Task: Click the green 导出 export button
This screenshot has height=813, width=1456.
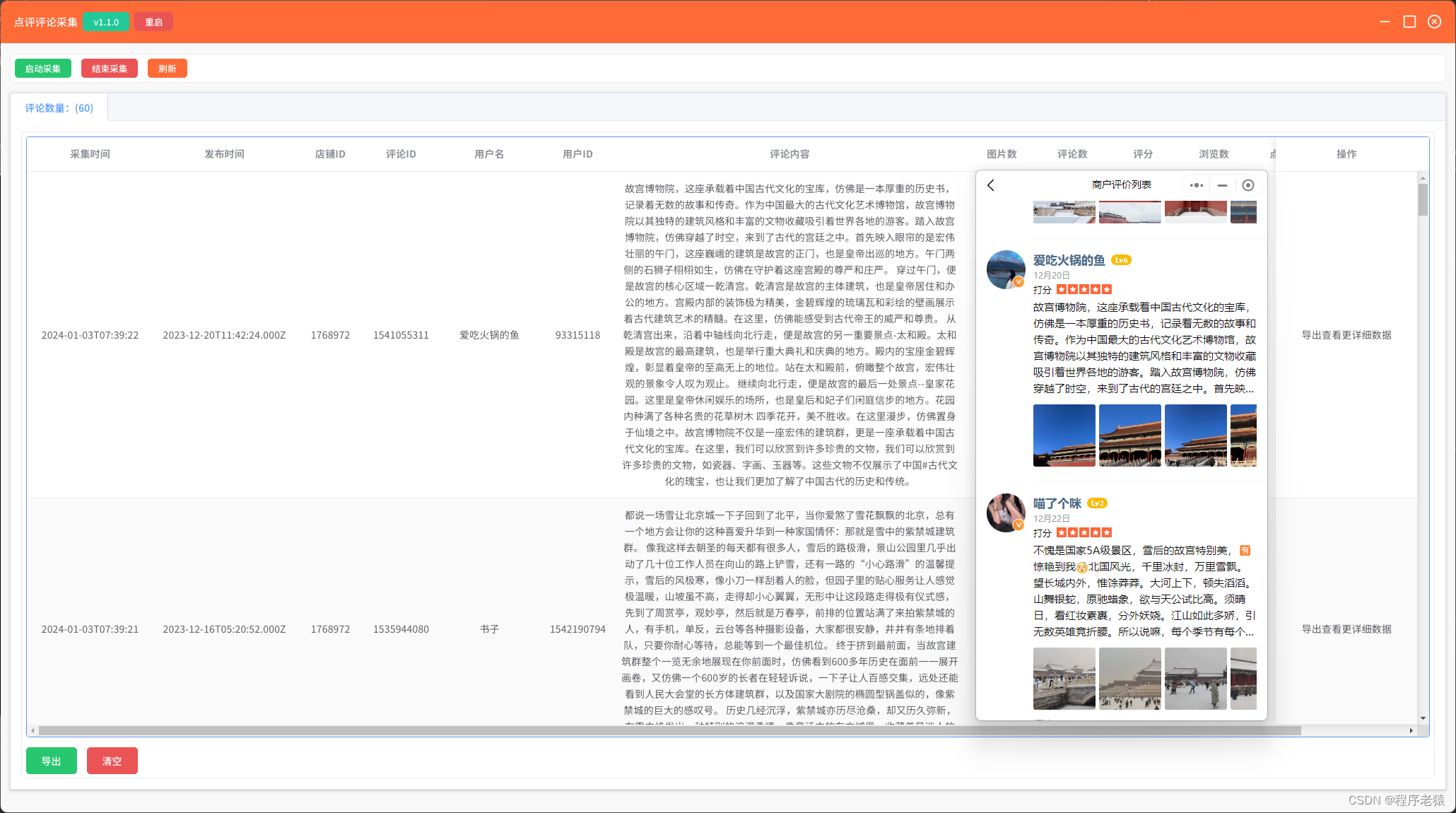Action: (x=52, y=761)
